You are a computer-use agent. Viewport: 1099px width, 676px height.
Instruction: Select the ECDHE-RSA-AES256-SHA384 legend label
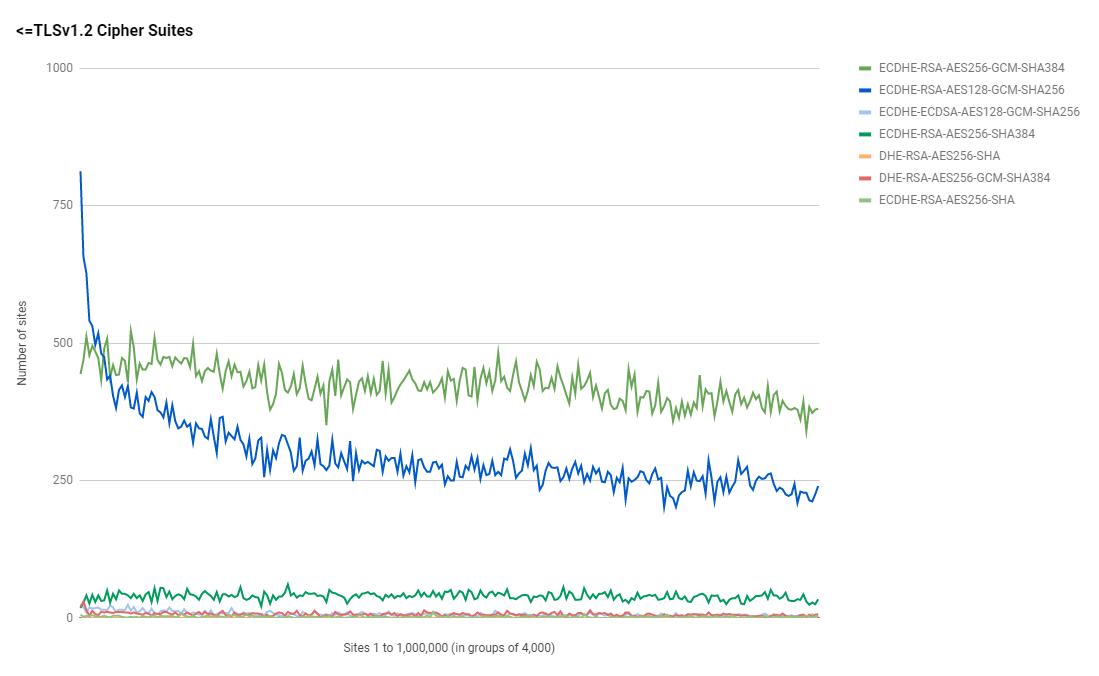956,135
